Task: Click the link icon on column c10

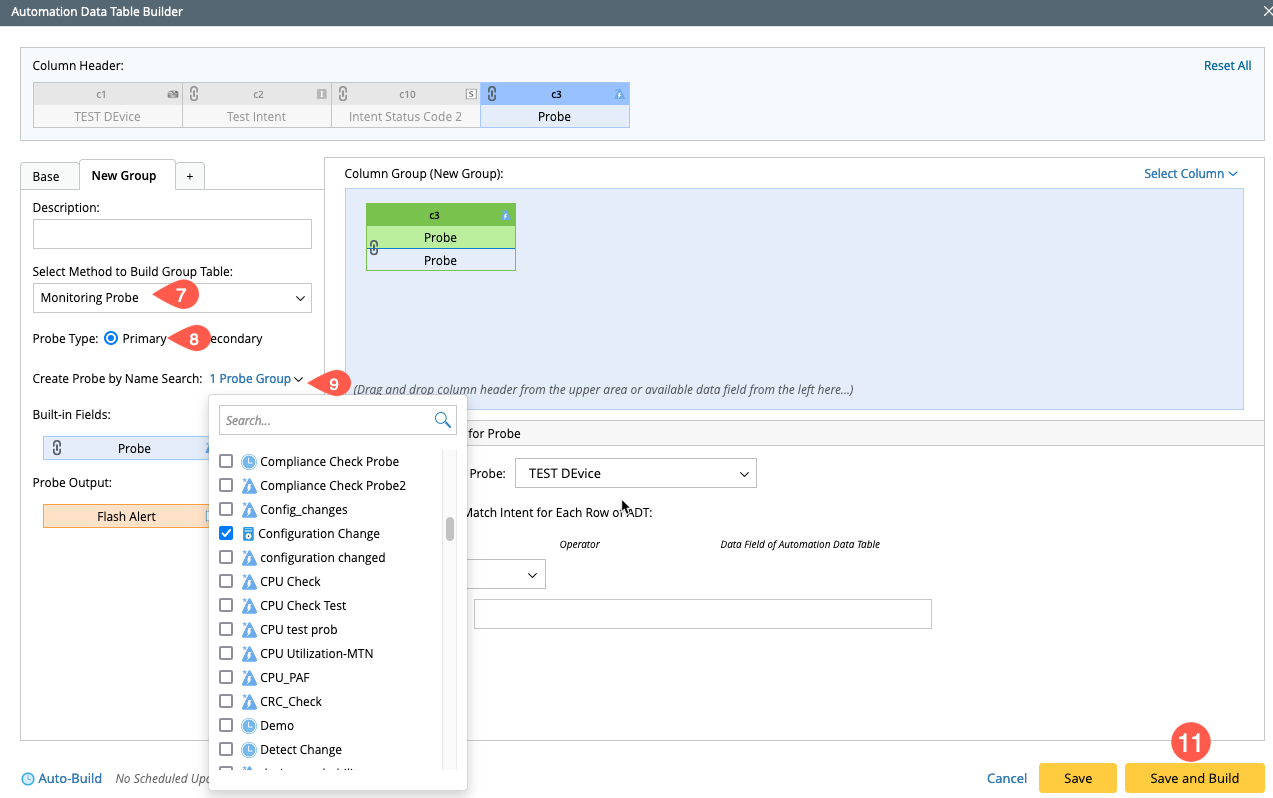Action: click(343, 94)
